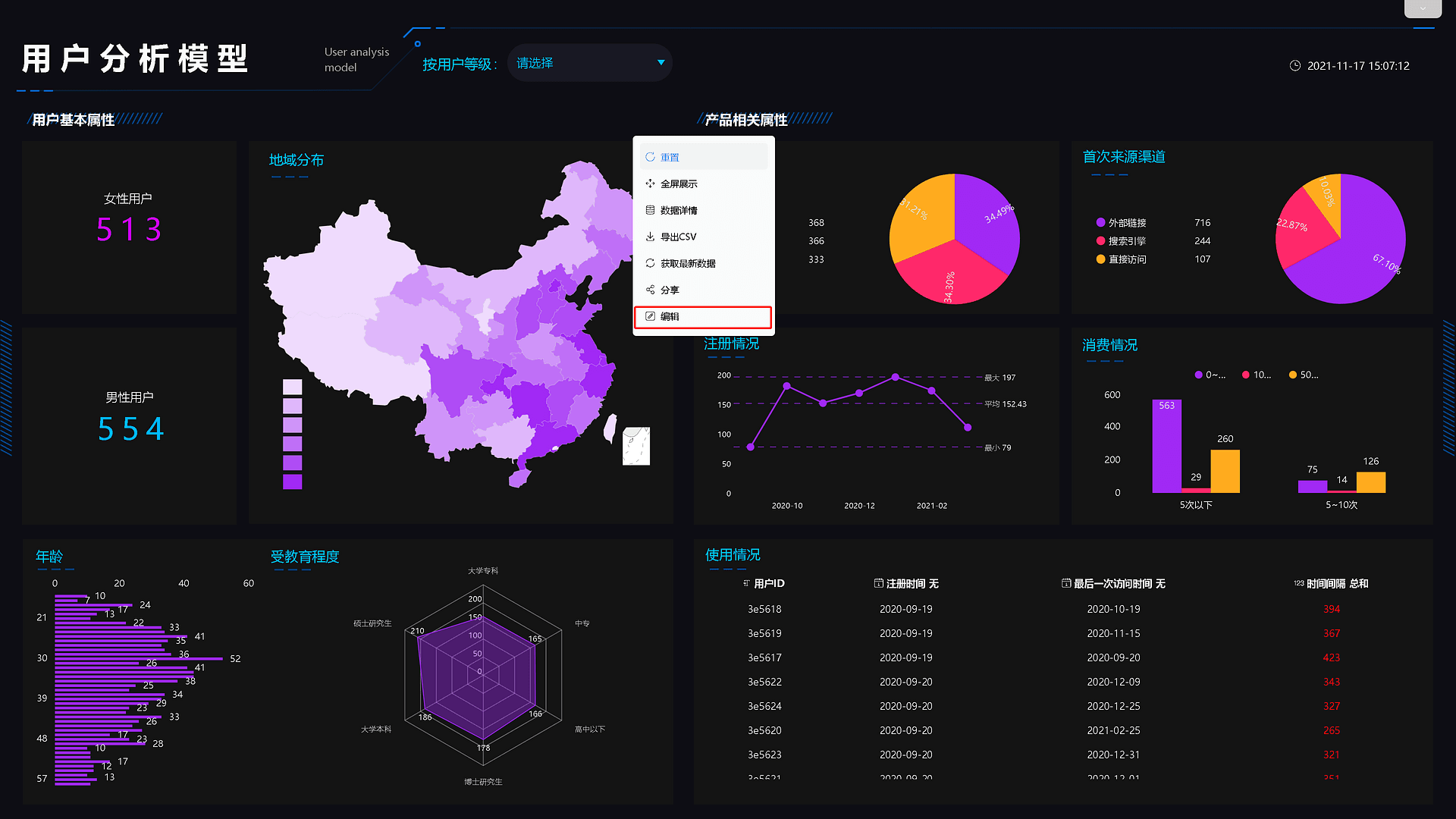This screenshot has width=1456, height=819.
Task: Toggle the 外部链接 legend entry
Action: 1121,222
